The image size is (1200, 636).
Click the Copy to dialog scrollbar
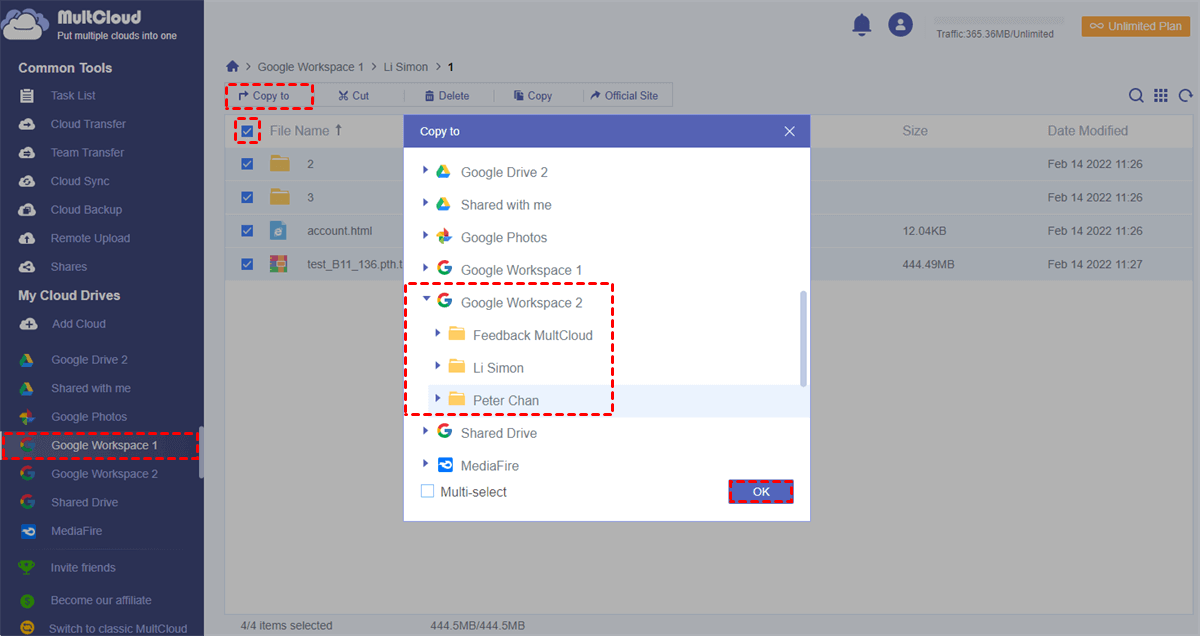tap(803, 338)
